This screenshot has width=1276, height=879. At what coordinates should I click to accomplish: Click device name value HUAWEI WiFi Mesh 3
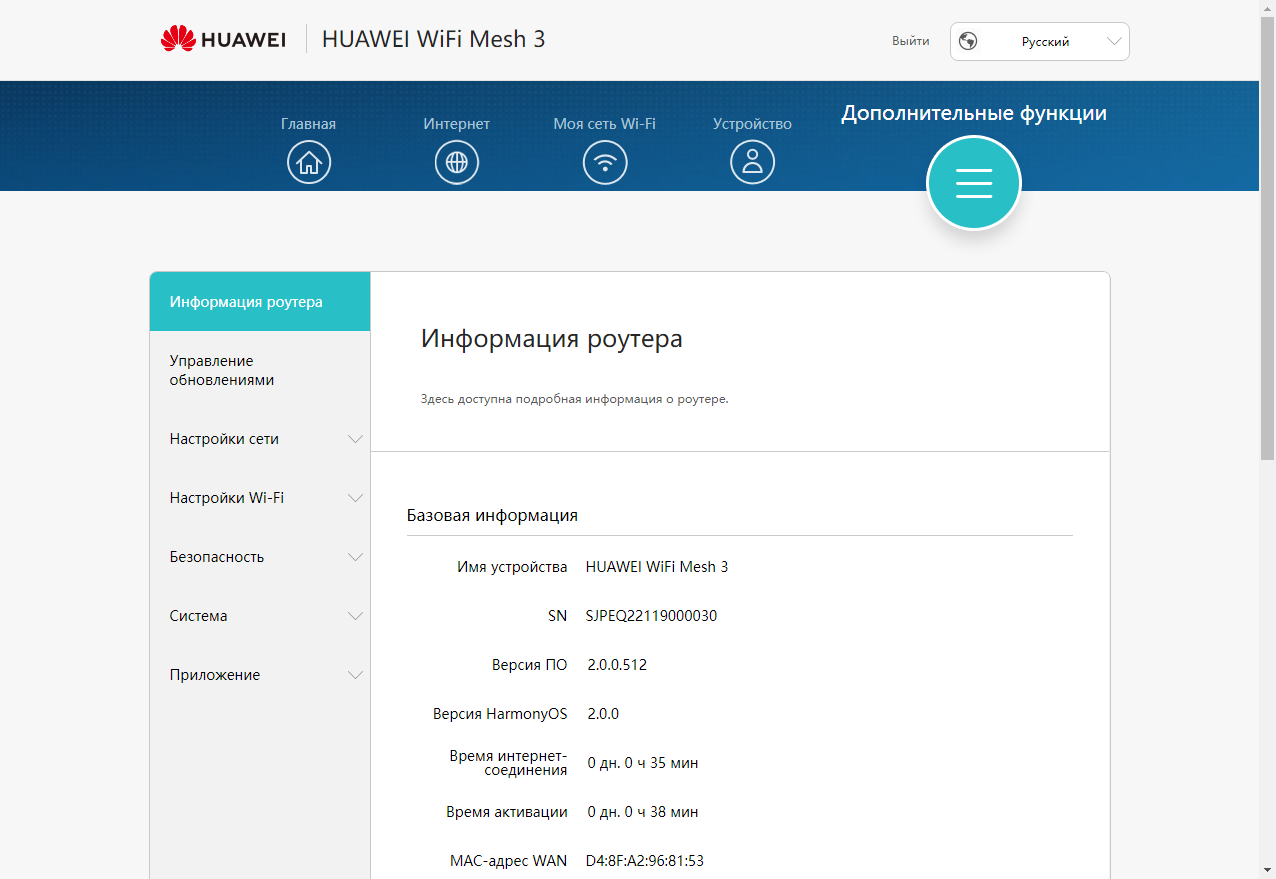[x=657, y=567]
